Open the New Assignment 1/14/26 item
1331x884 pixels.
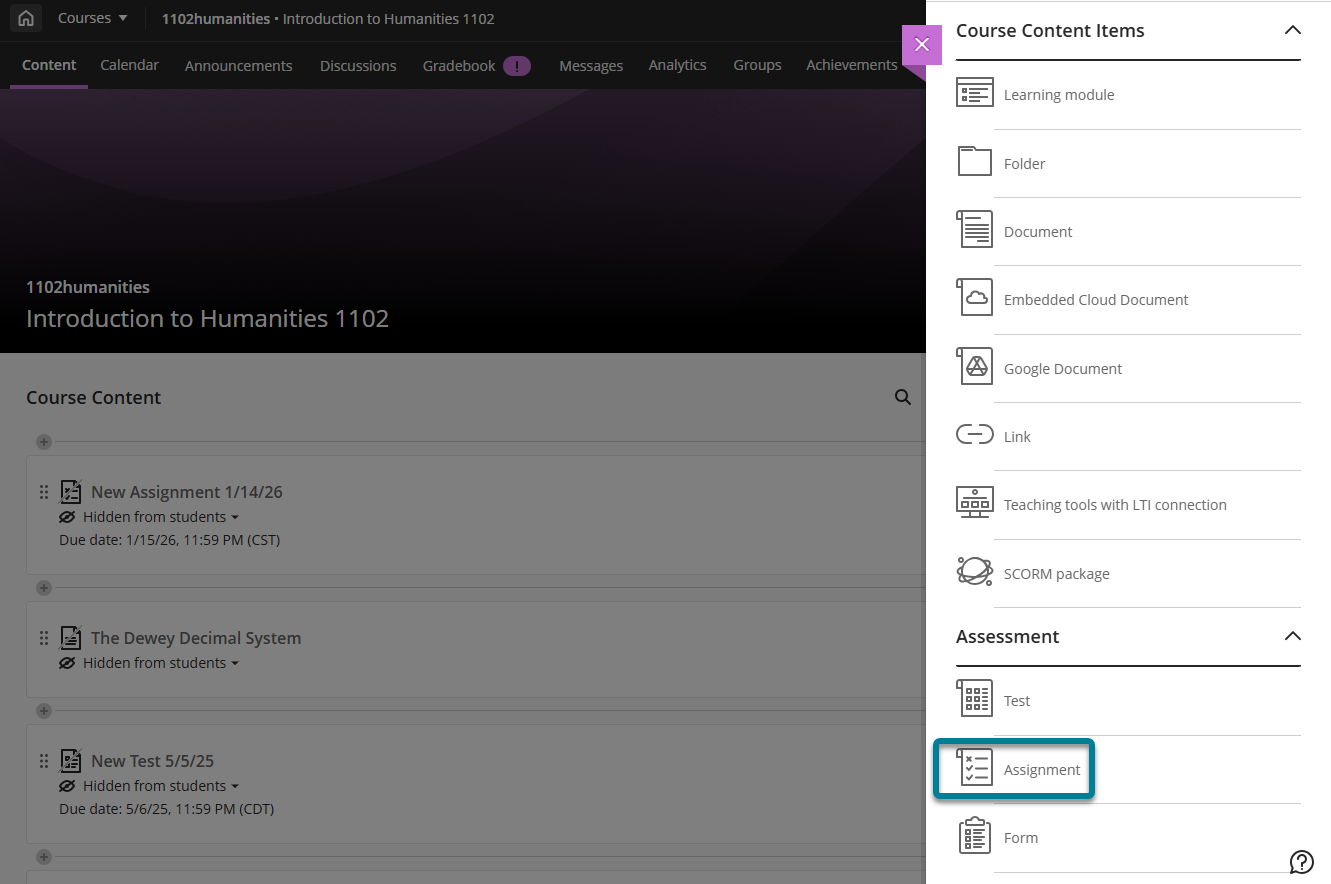(187, 491)
